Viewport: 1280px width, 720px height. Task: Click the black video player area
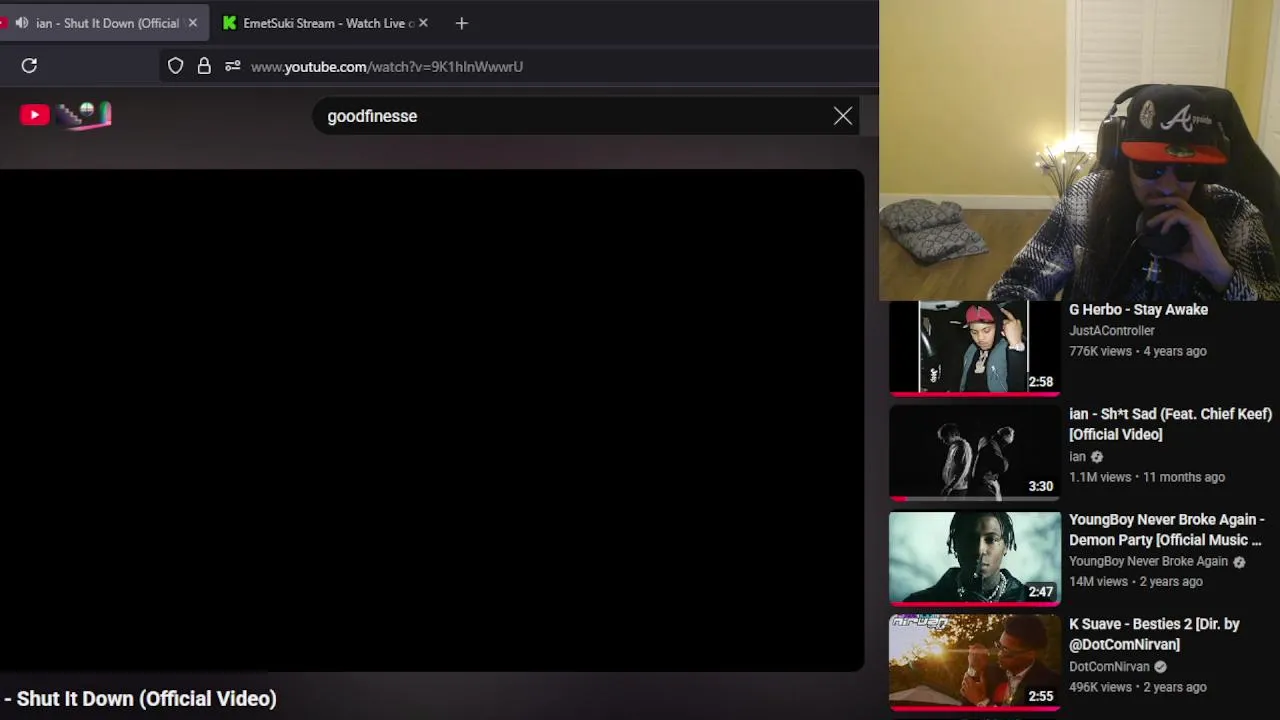pyautogui.click(x=432, y=420)
